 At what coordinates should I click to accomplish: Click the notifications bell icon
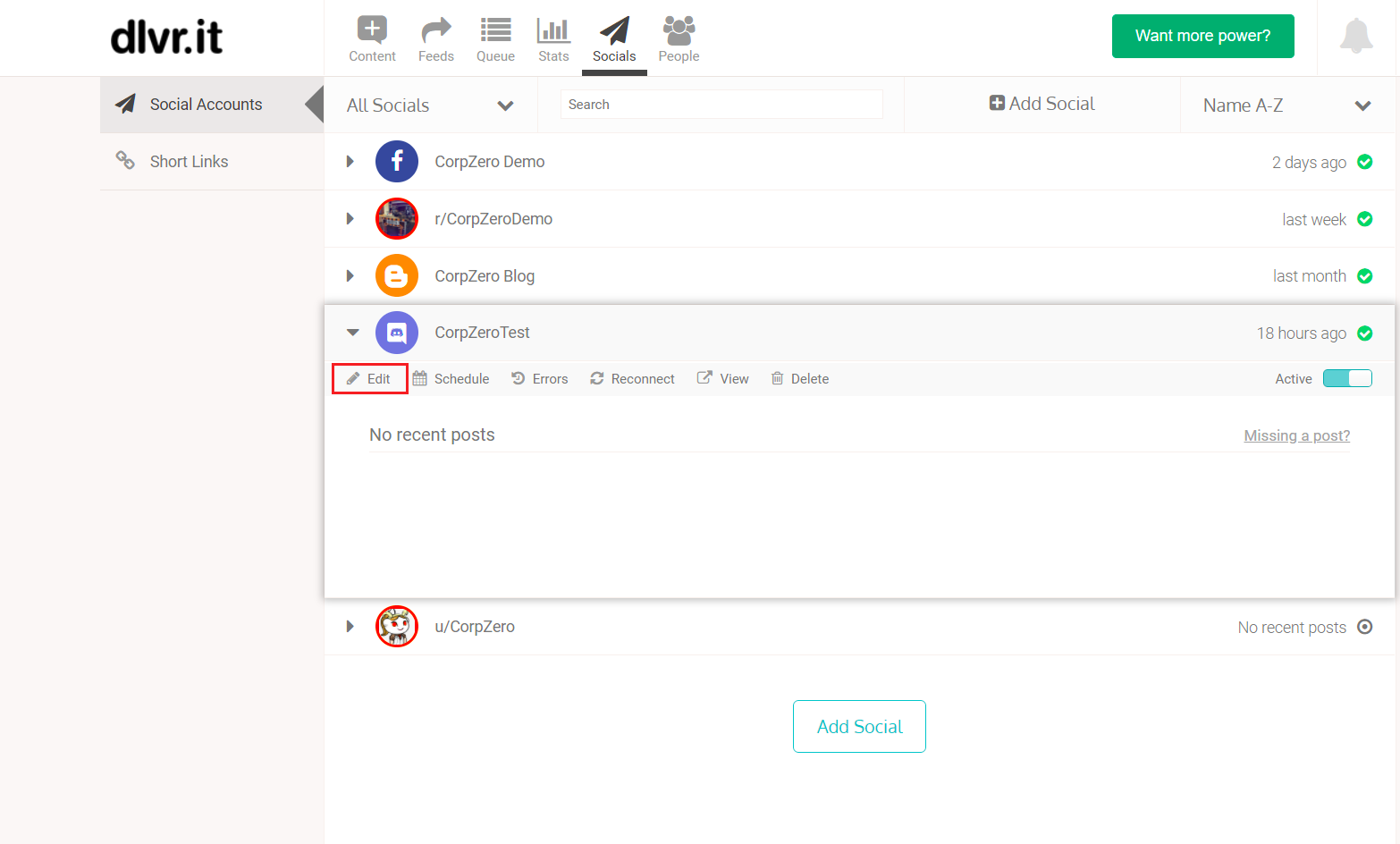click(1355, 37)
